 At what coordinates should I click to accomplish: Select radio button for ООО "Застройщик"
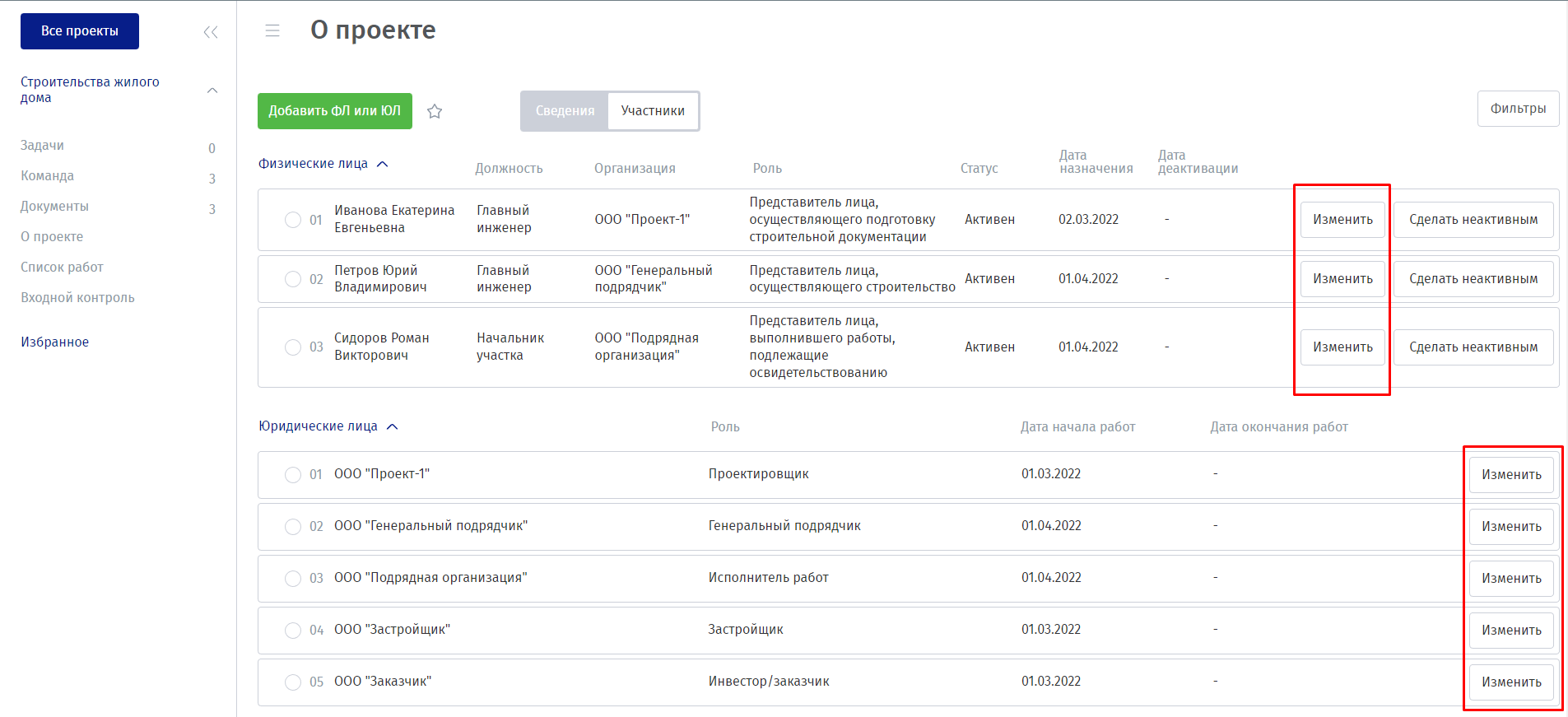pyautogui.click(x=292, y=631)
